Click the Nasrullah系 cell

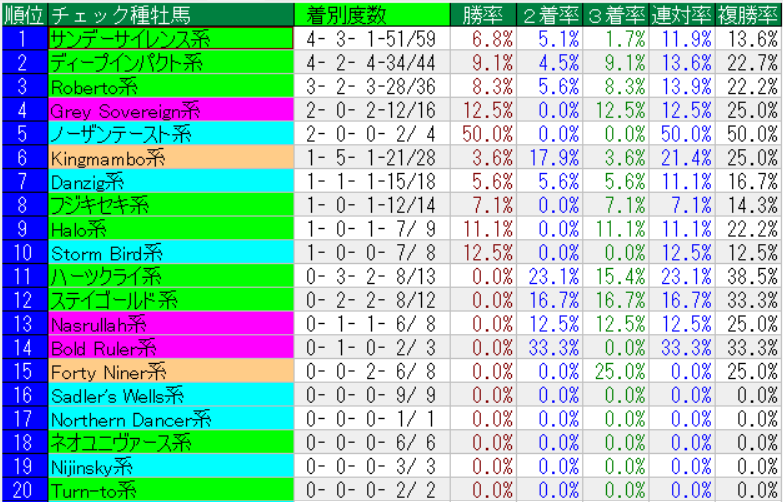[171, 324]
